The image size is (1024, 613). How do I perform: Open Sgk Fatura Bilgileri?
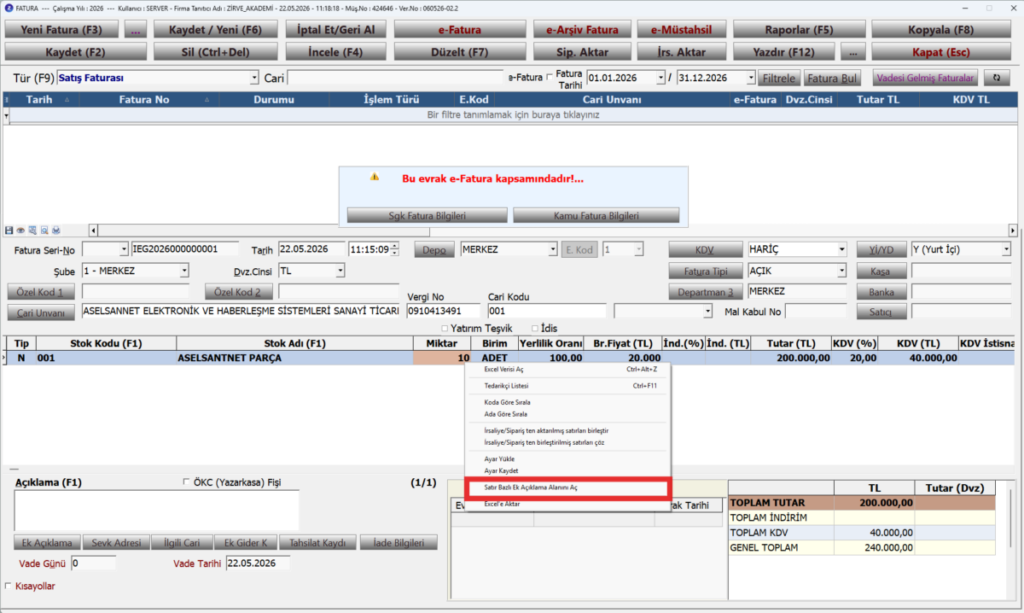click(427, 215)
